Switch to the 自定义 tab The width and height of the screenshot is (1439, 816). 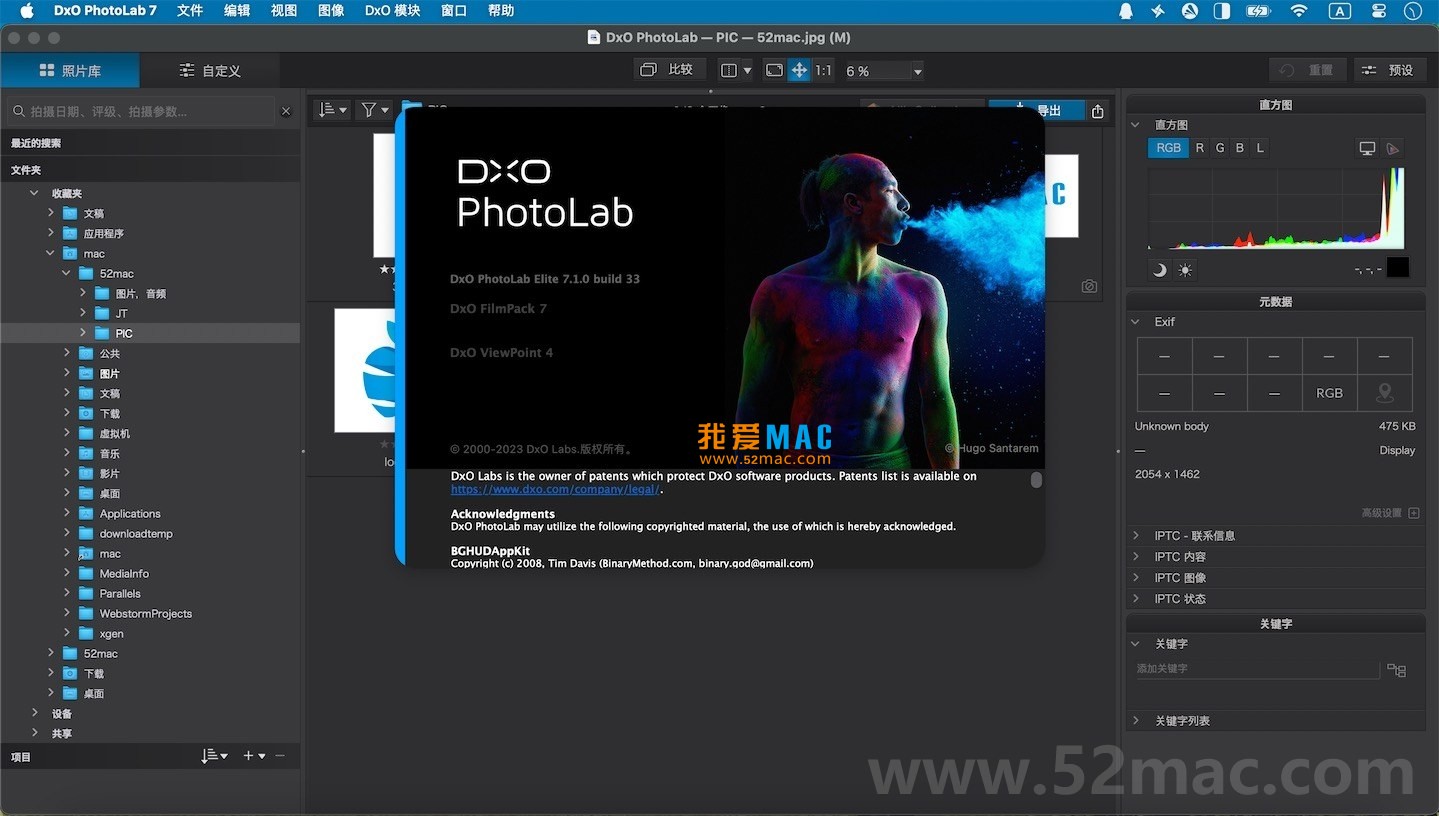210,70
